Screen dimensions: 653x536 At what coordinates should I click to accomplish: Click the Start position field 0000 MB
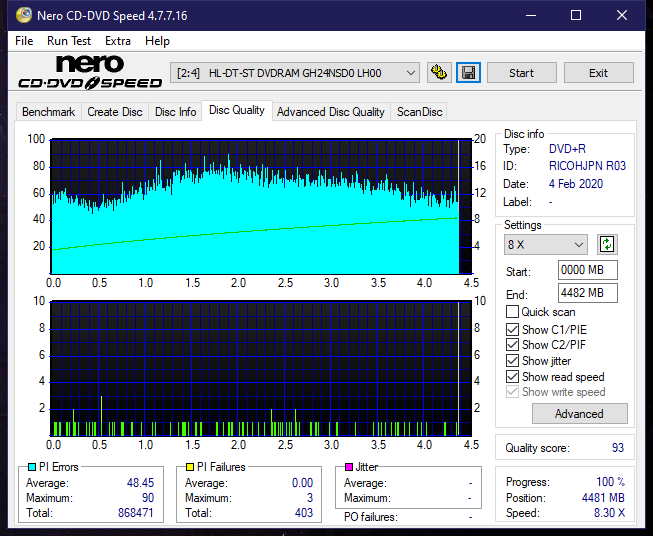pos(588,270)
